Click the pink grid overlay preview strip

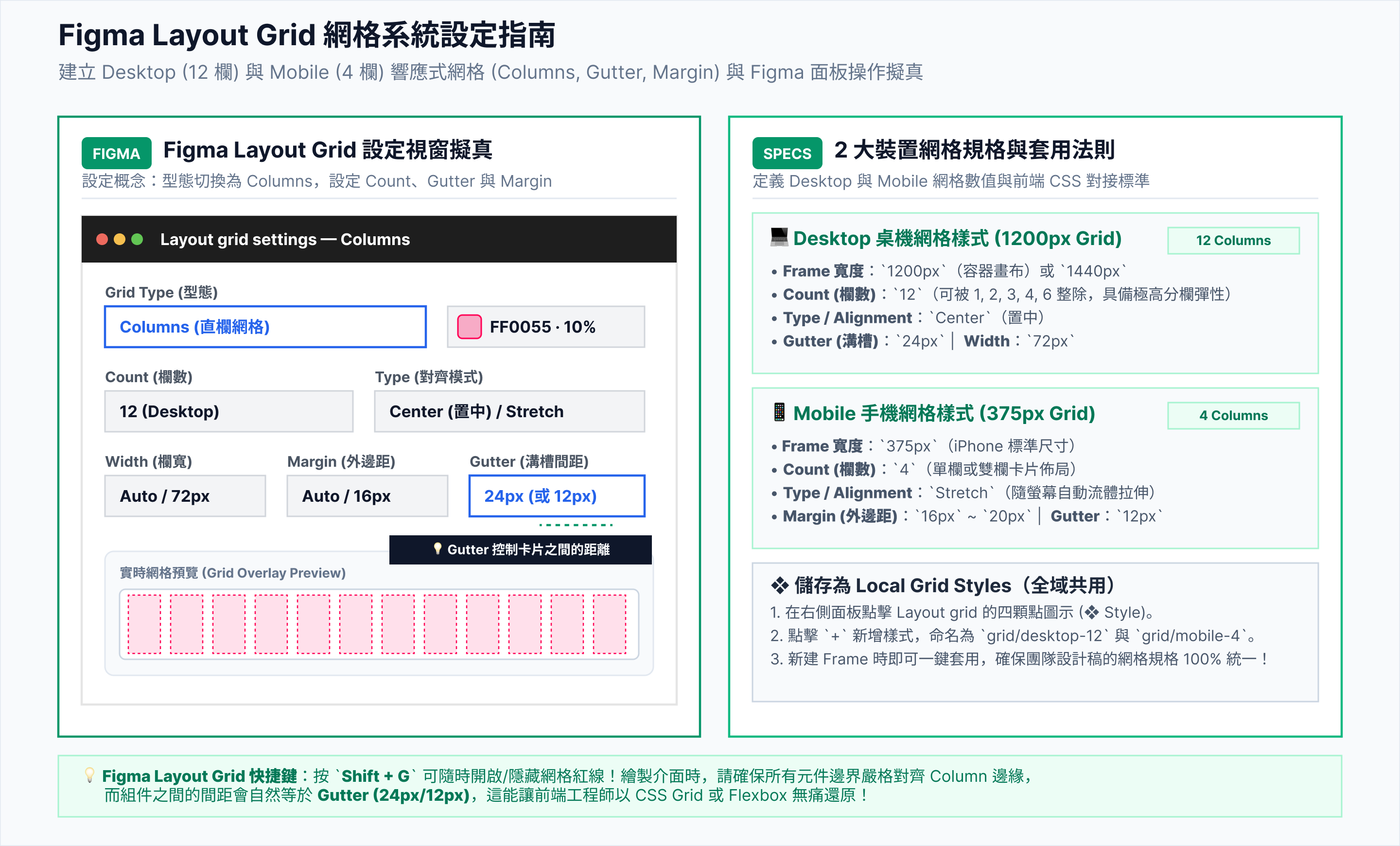pyautogui.click(x=379, y=624)
